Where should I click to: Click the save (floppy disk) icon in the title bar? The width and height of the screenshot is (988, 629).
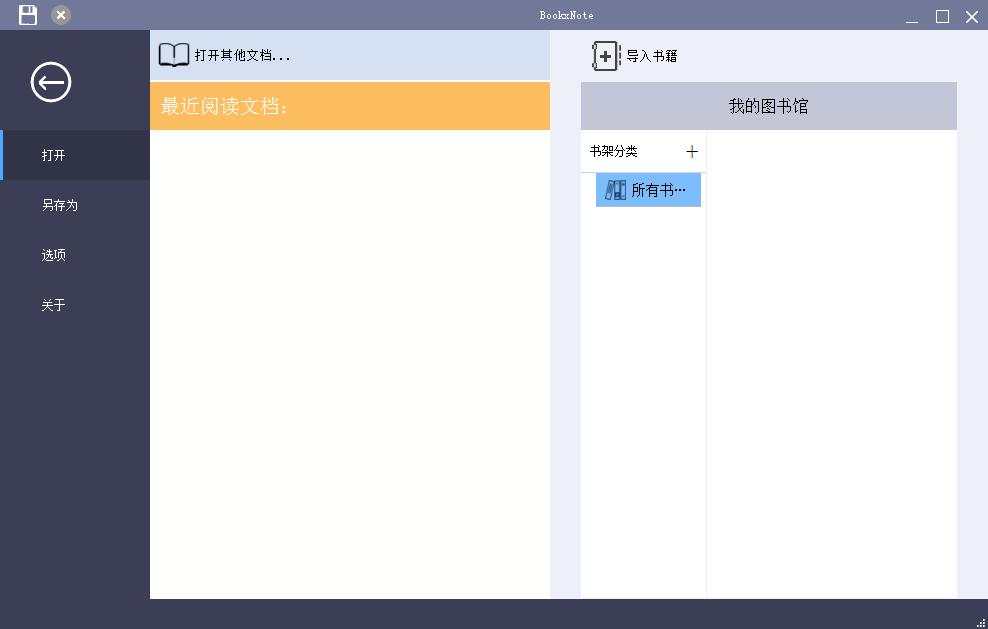(27, 15)
